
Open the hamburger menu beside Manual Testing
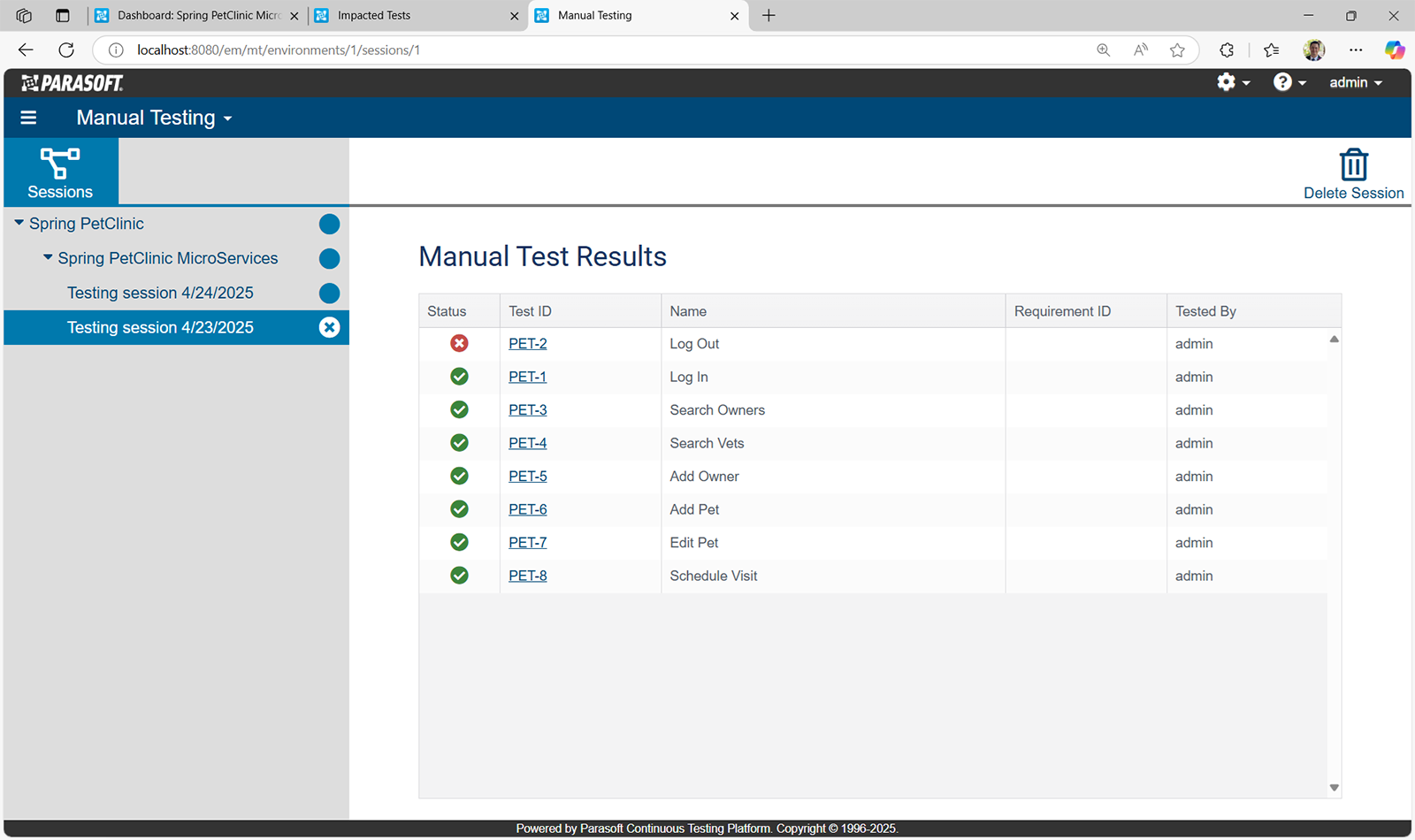coord(28,117)
